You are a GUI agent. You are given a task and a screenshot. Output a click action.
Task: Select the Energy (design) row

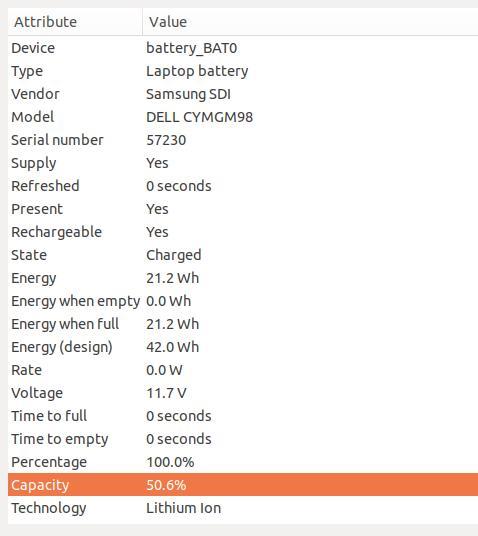click(x=243, y=347)
